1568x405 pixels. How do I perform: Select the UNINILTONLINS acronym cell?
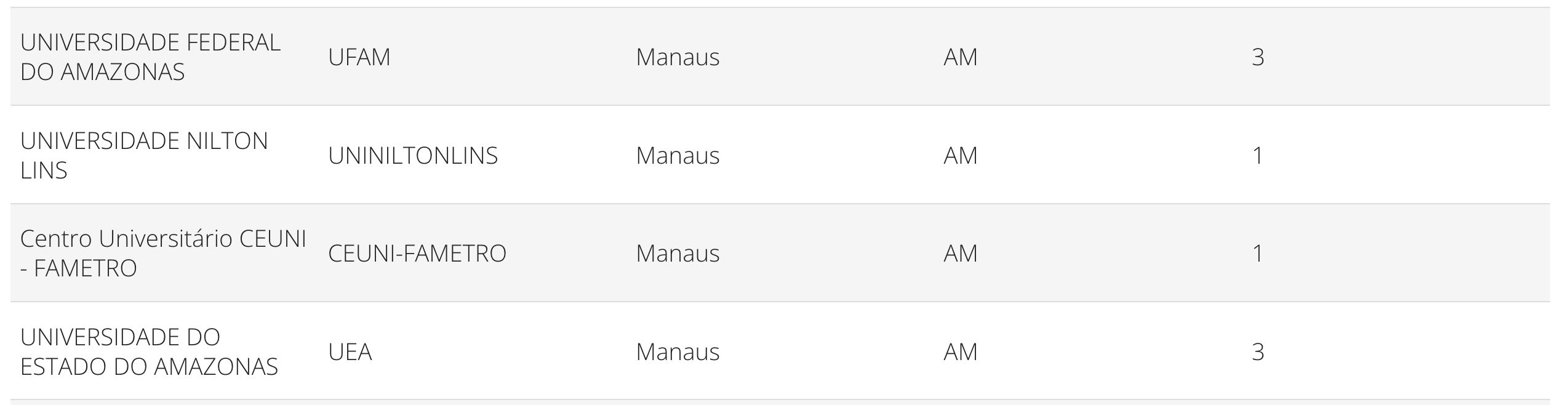(413, 156)
